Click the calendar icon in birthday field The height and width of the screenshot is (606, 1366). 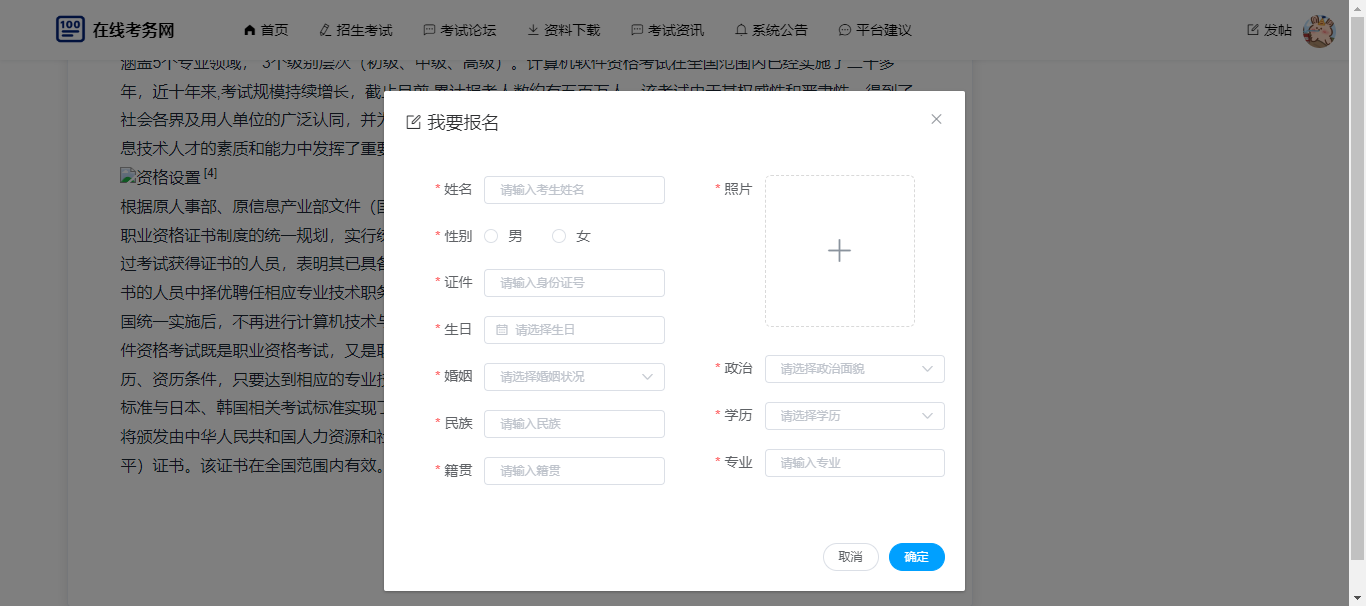[x=502, y=330]
